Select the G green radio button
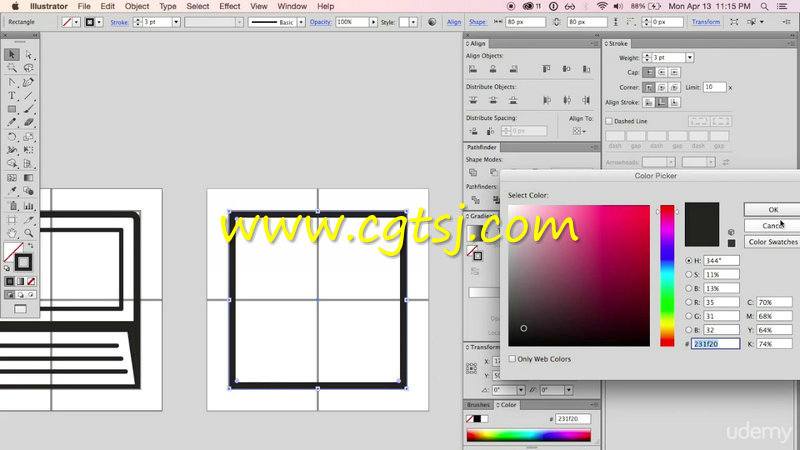The image size is (800, 450). tap(689, 316)
